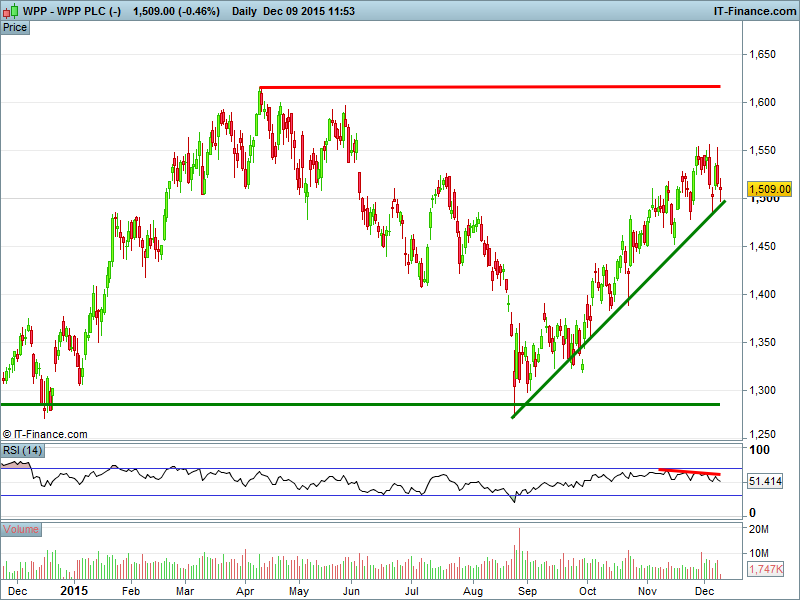
Task: Open the Daily timeframe selector
Action: [243, 10]
